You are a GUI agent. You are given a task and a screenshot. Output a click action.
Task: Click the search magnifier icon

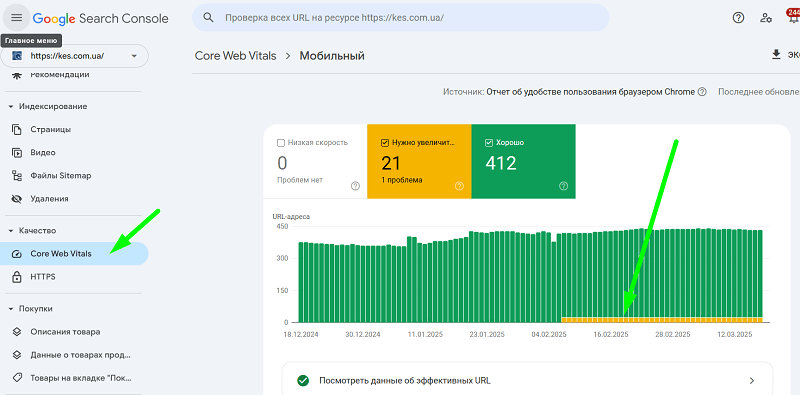point(208,17)
